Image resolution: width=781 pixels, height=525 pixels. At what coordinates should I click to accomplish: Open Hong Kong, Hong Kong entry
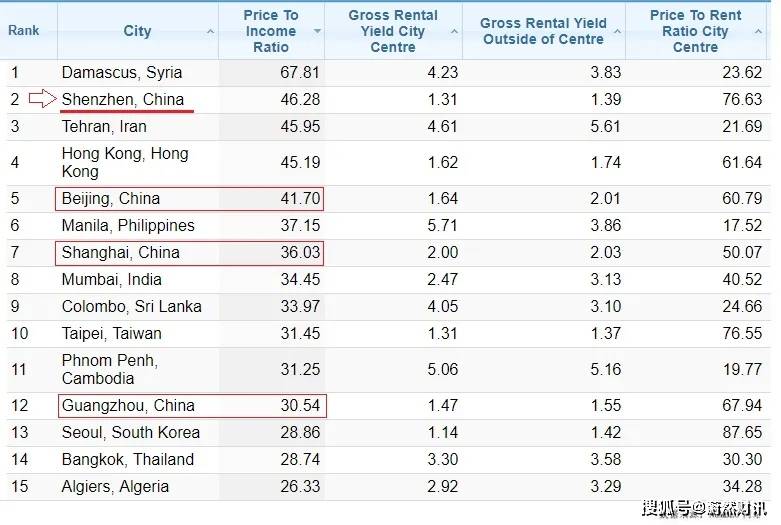125,162
